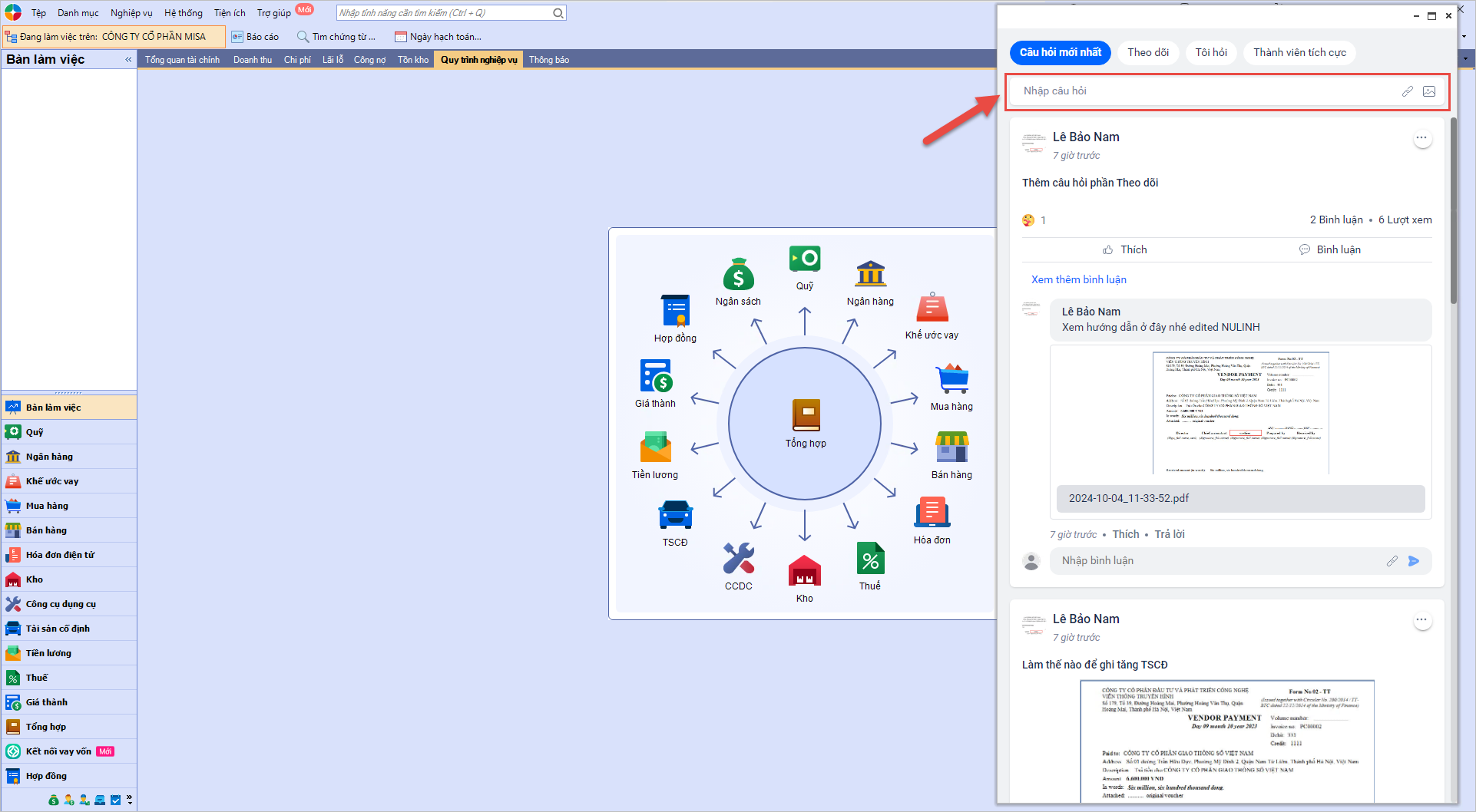Open the CCDC tools icon
The width and height of the screenshot is (1476, 812).
[738, 559]
